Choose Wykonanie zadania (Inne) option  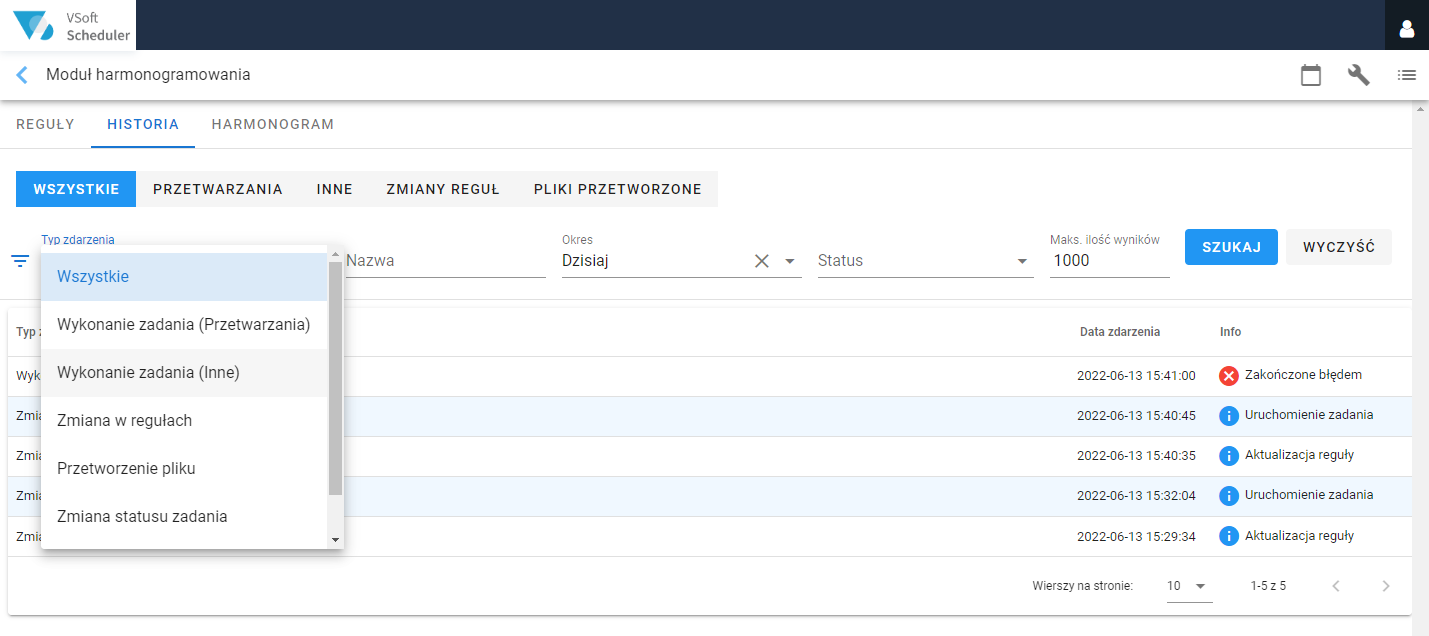184,373
